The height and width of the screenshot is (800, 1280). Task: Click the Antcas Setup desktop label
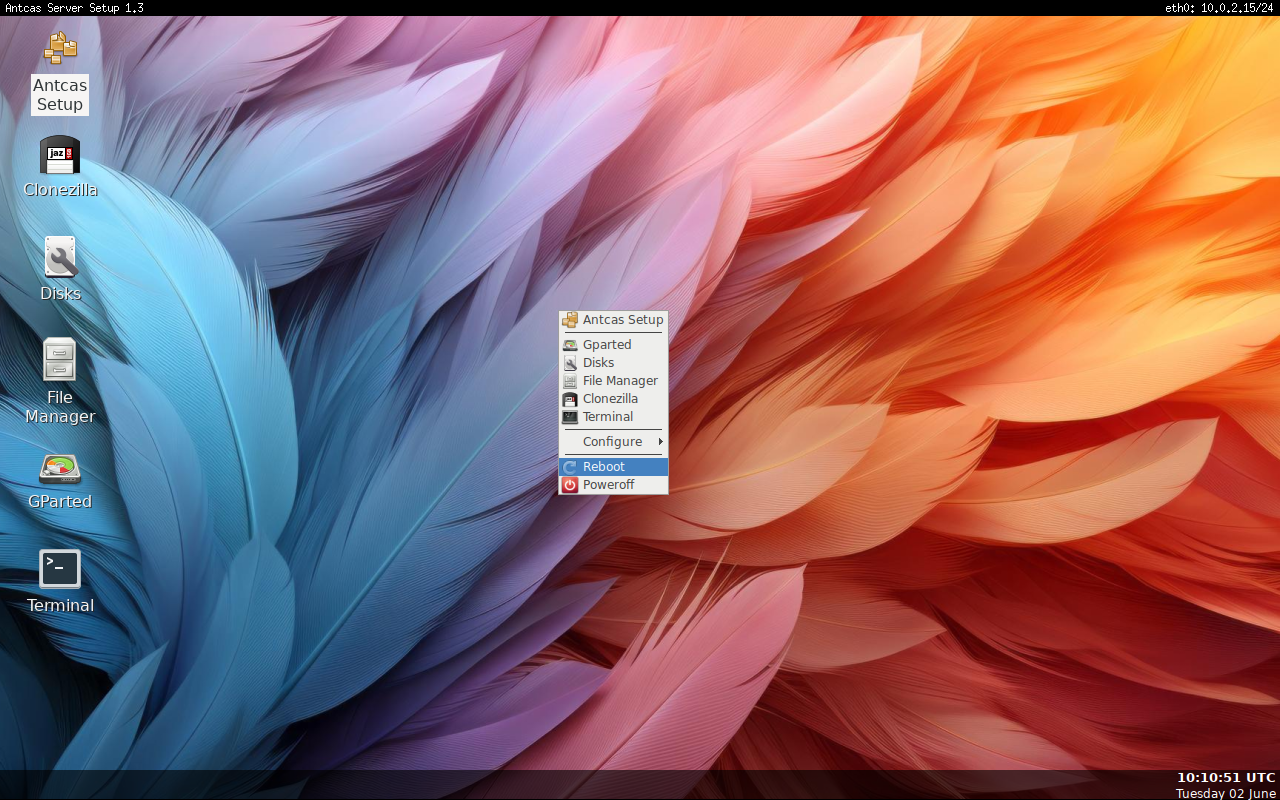point(60,95)
